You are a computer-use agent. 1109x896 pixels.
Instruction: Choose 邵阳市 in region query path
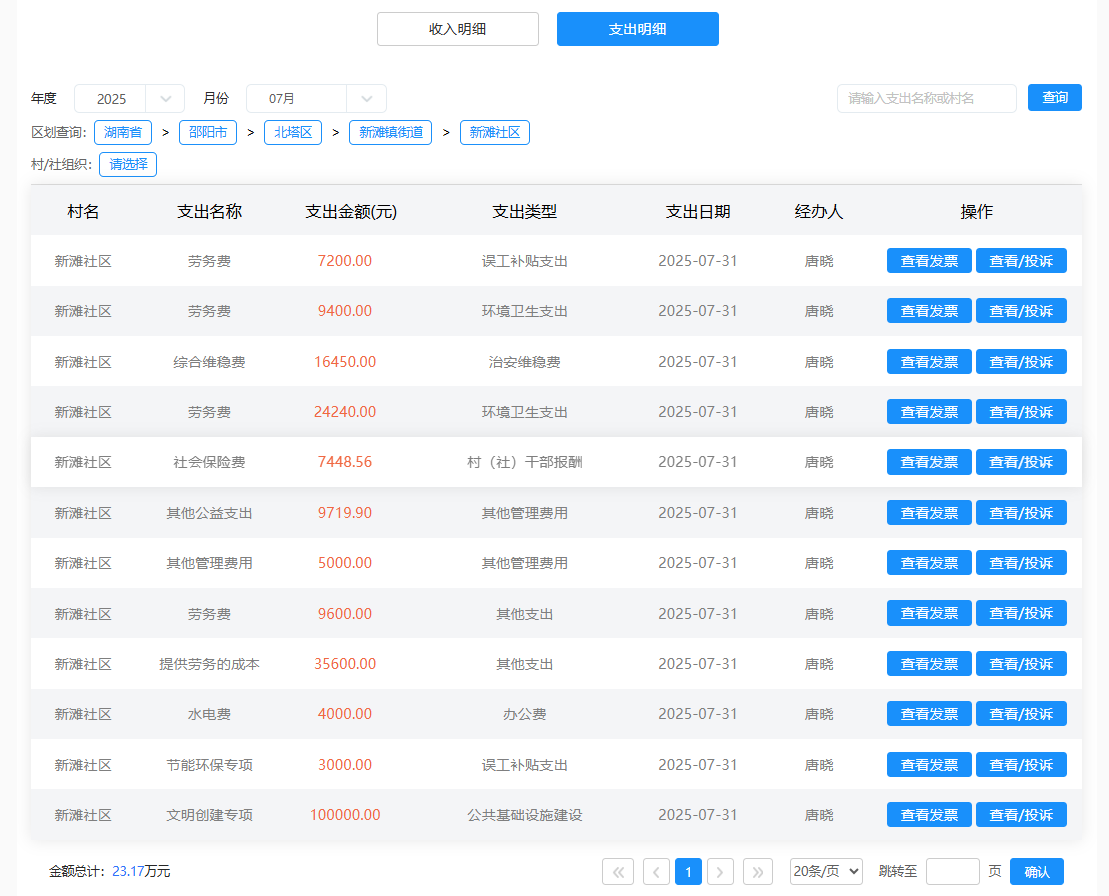point(208,132)
